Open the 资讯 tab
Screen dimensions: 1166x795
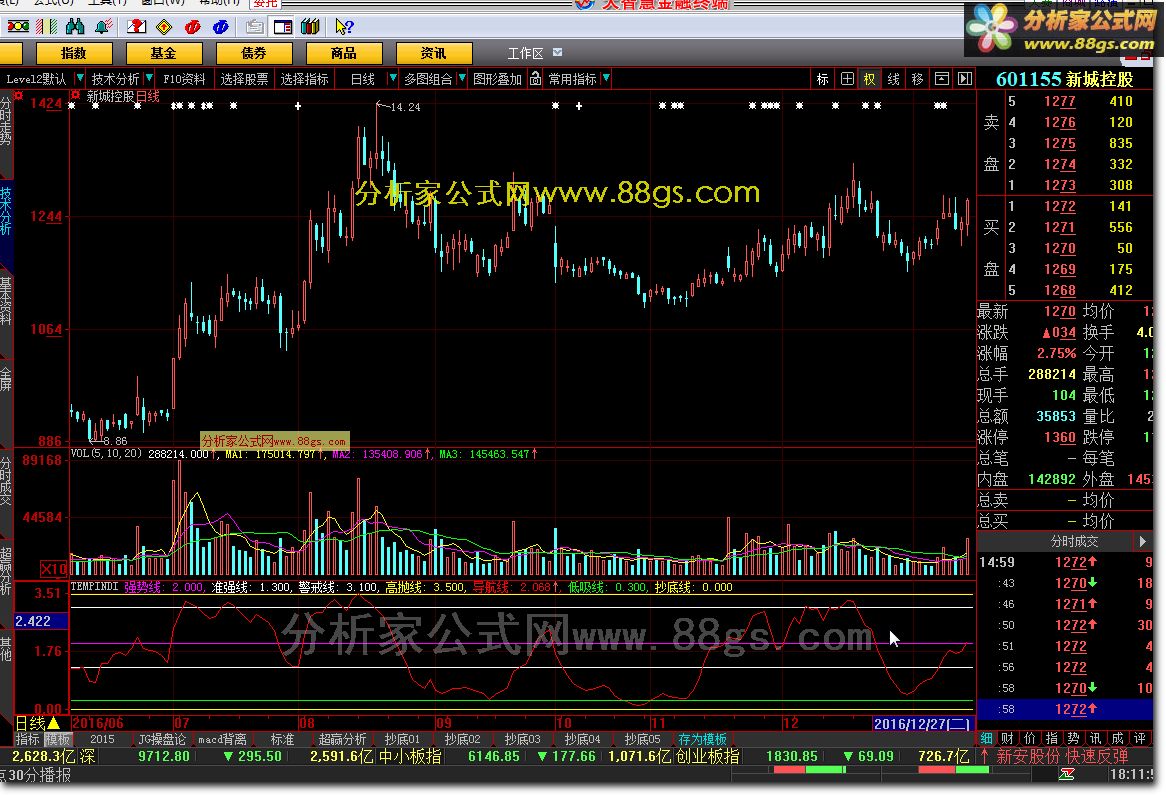(434, 54)
